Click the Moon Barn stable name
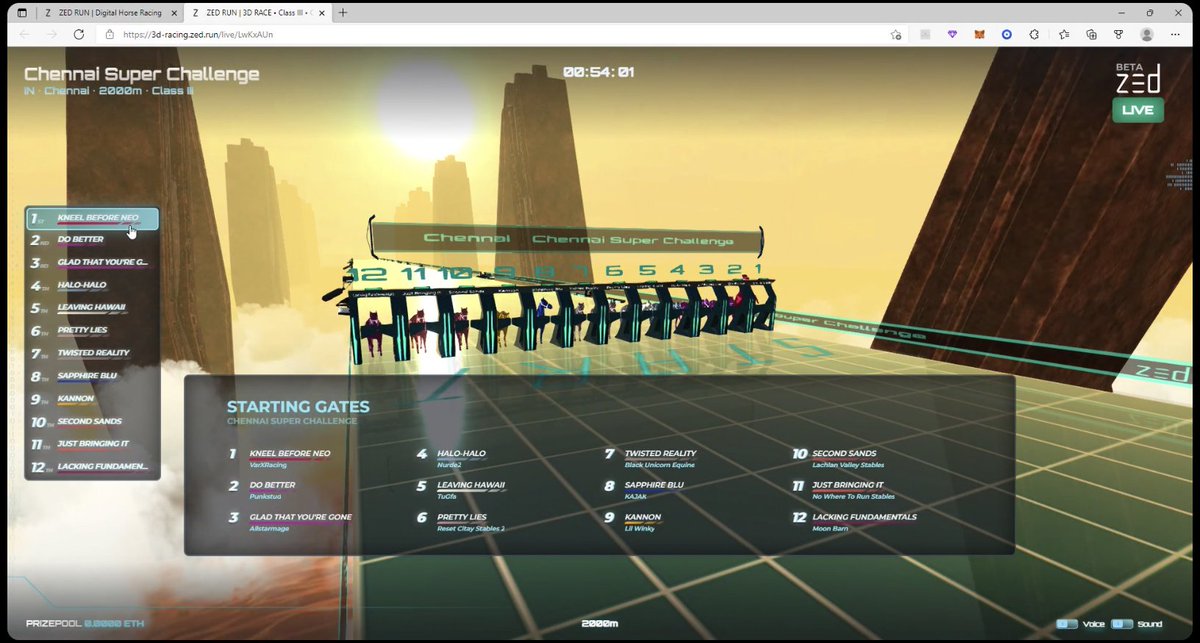 (830, 529)
